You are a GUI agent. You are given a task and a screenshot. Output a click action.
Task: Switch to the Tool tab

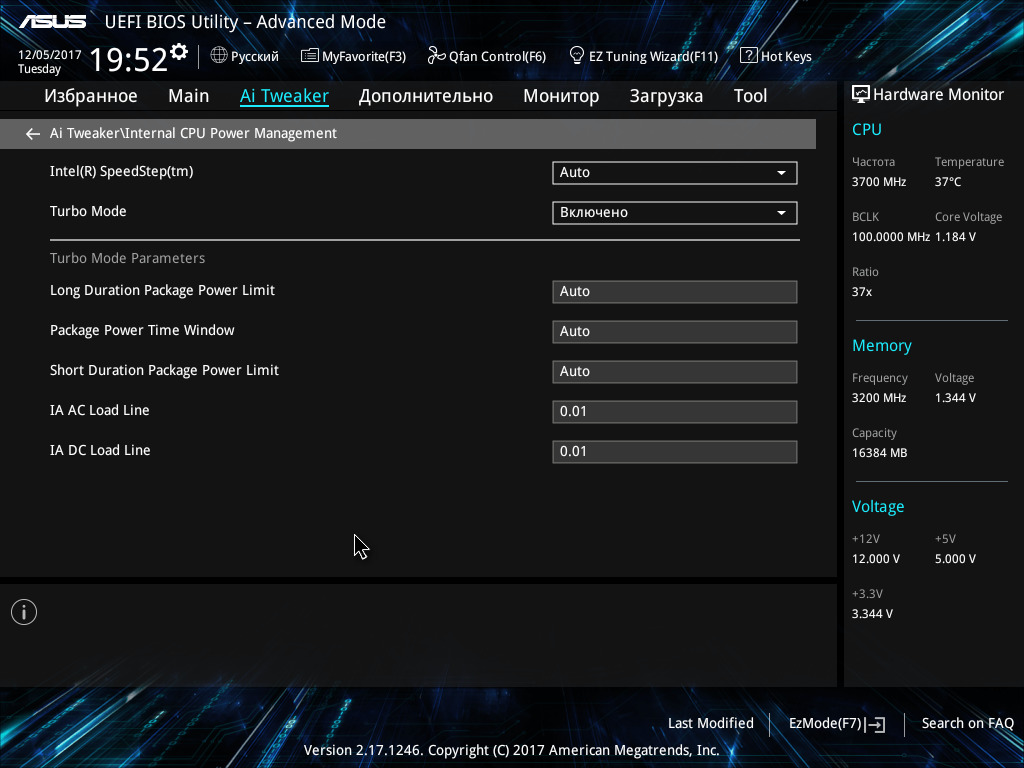pos(750,96)
